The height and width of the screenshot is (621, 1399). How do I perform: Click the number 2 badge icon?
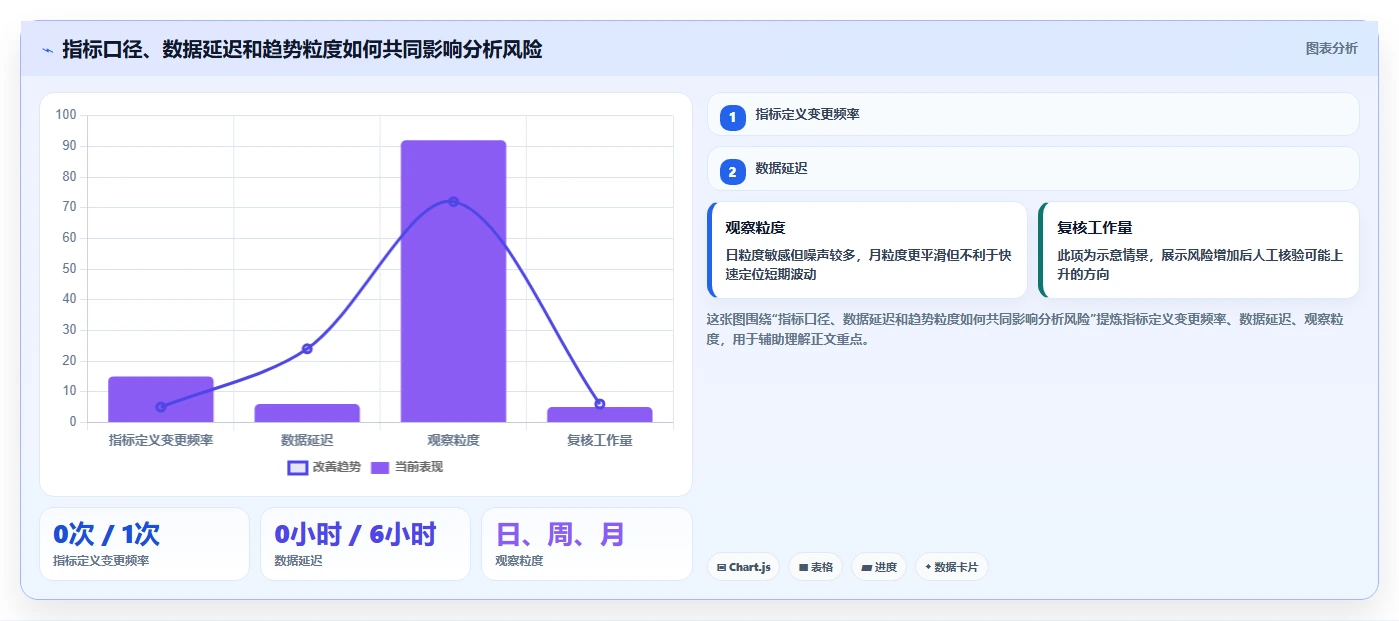[733, 172]
